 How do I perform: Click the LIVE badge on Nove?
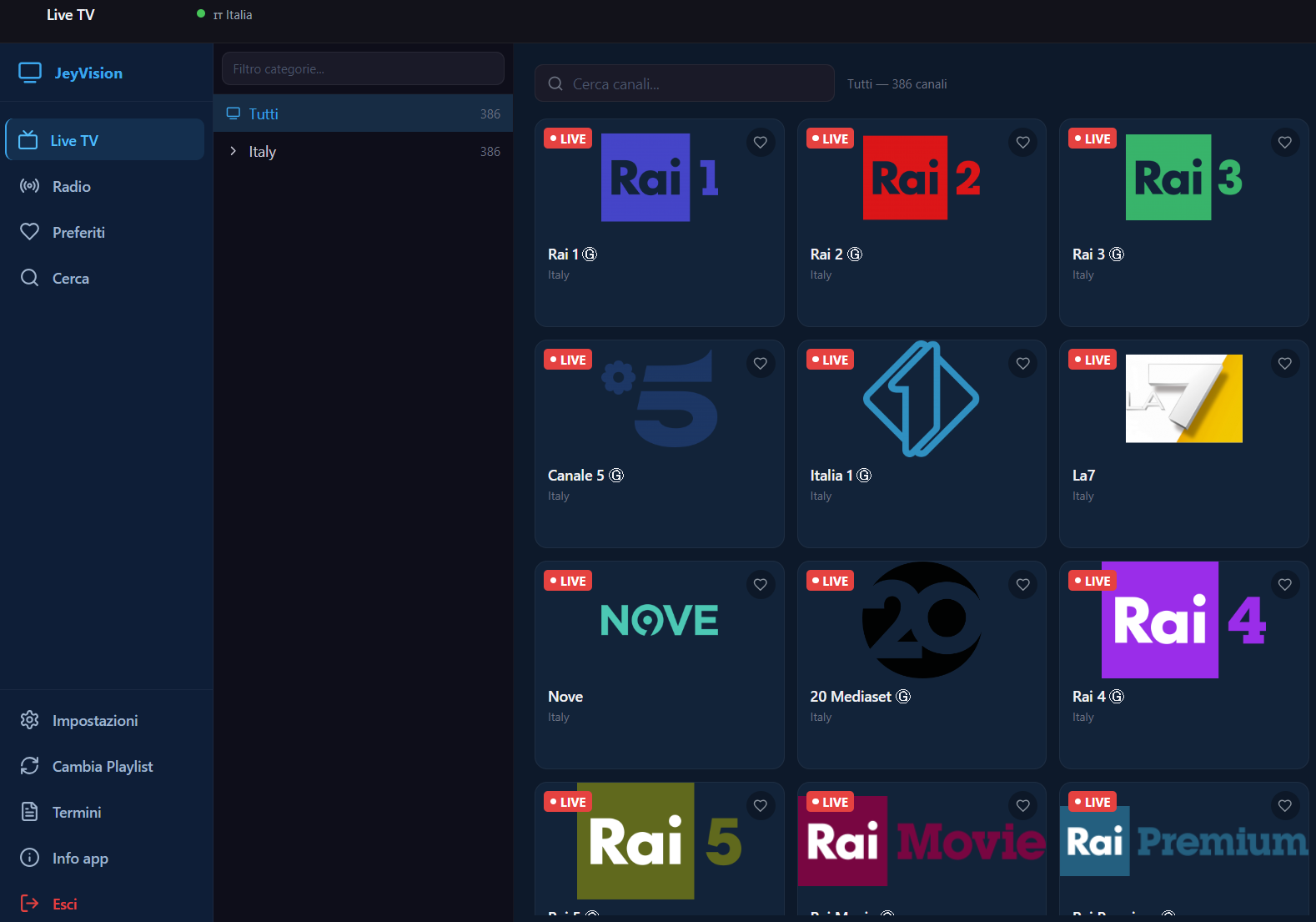coord(568,581)
